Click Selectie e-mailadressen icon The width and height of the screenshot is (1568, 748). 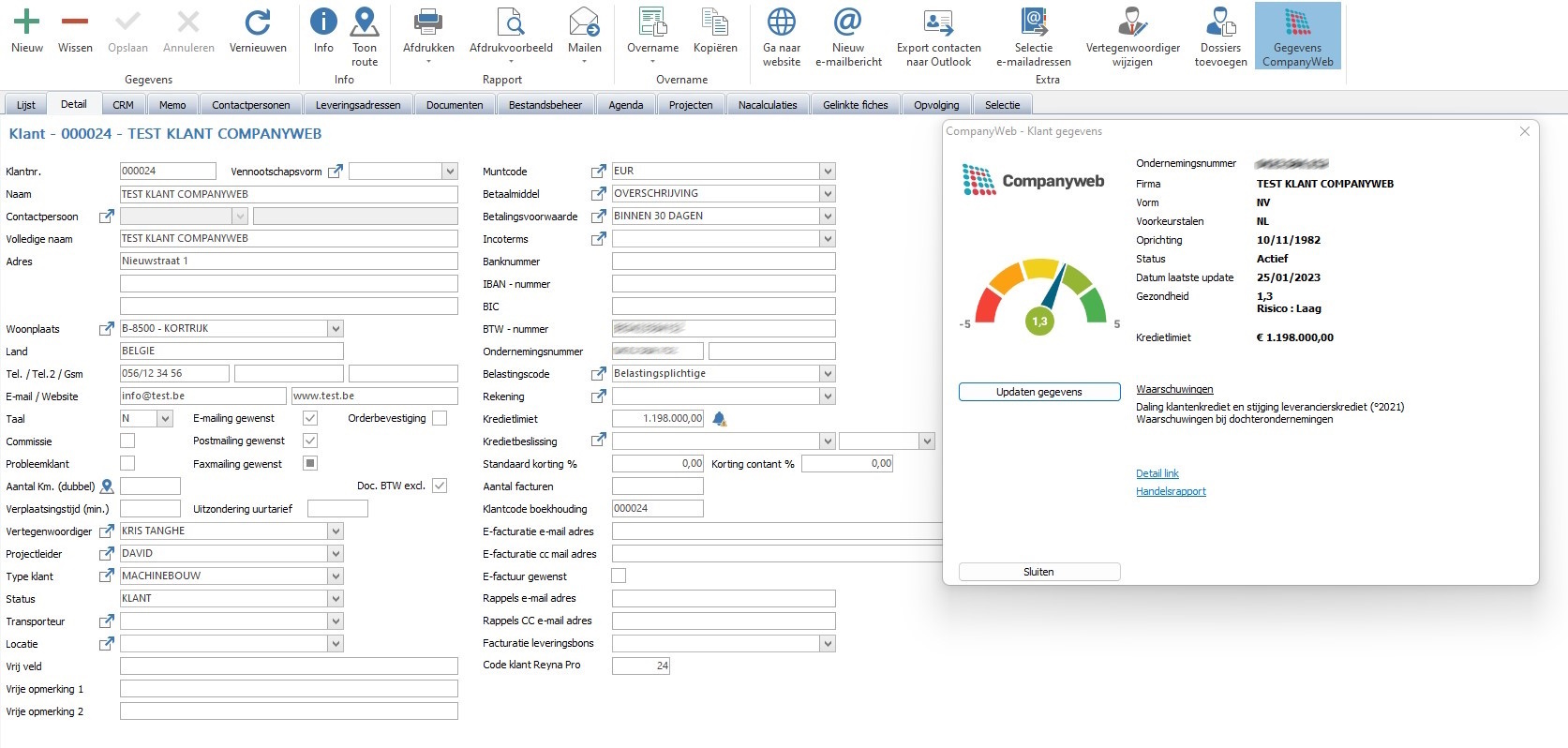coord(1034,21)
